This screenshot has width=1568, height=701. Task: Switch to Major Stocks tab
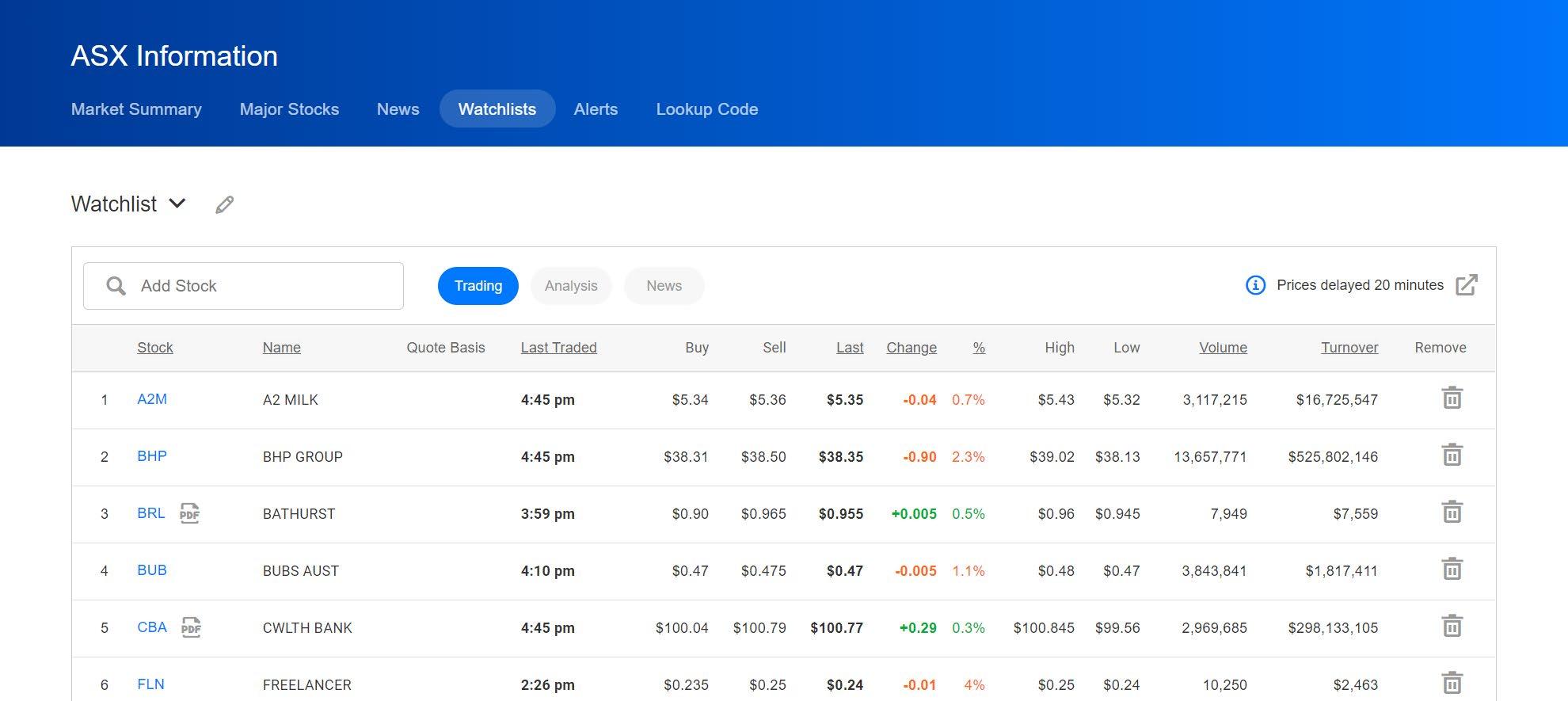[x=289, y=109]
